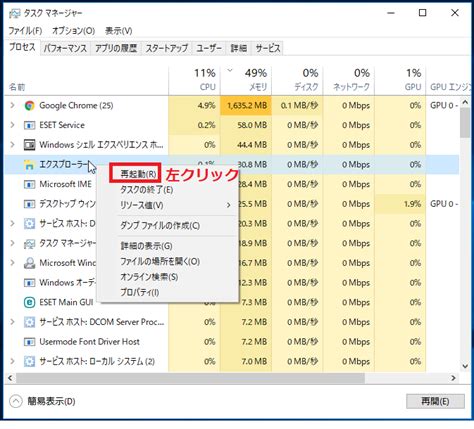Viewport: 474px width, 429px height.
Task: Sort by the CPU column header
Action: [194, 80]
